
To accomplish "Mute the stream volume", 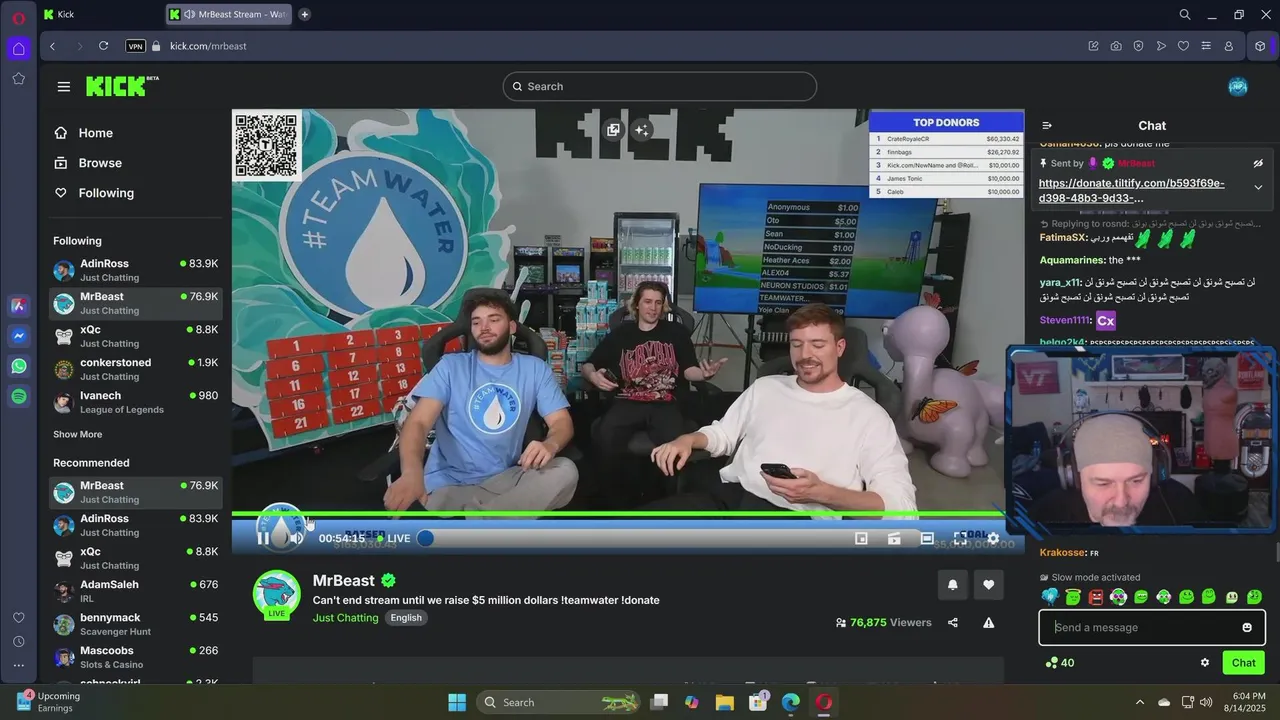I will 296,538.
